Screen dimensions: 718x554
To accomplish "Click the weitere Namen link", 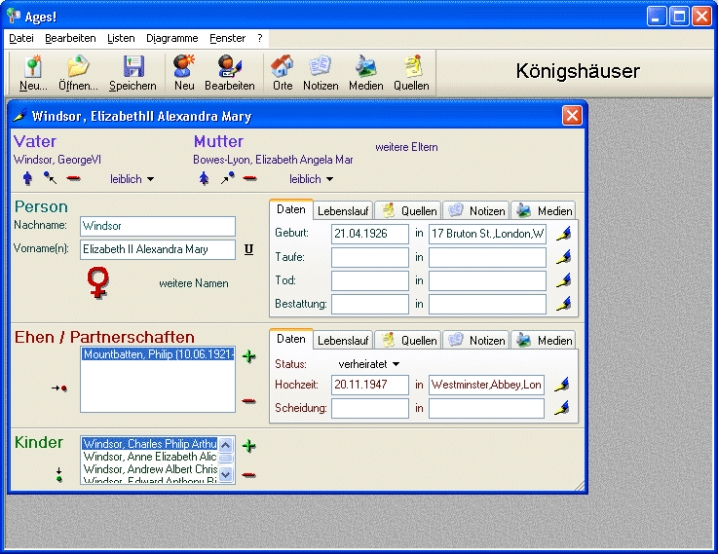I will (193, 283).
